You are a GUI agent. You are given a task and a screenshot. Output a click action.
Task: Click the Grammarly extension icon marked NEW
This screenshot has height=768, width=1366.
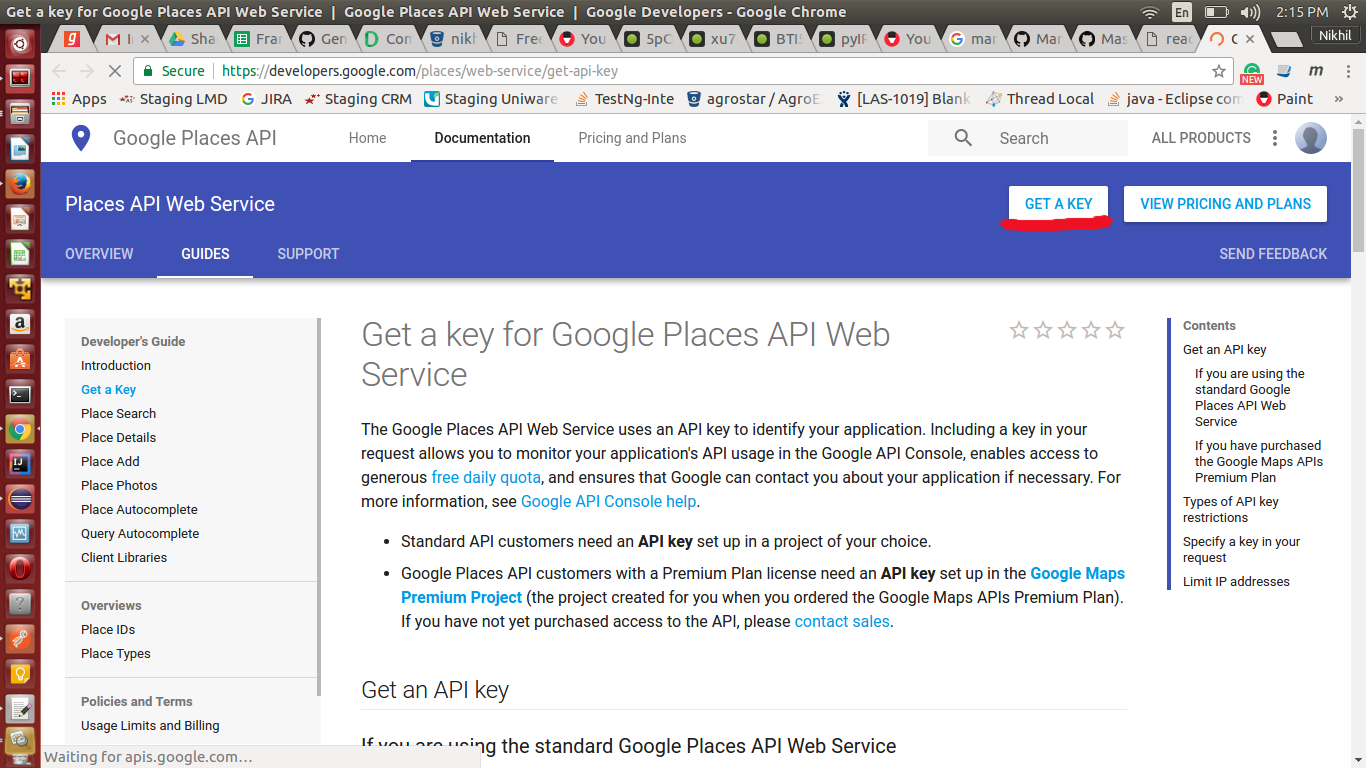coord(1252,72)
